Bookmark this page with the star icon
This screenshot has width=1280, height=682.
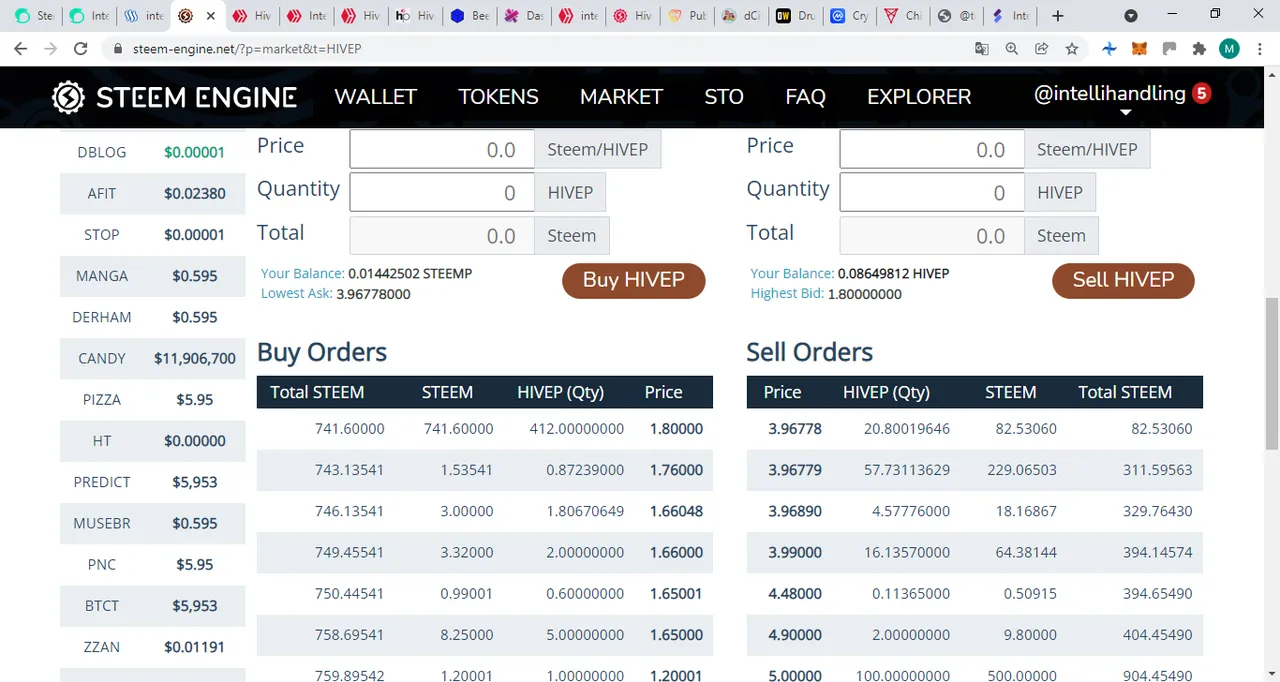pos(1072,48)
